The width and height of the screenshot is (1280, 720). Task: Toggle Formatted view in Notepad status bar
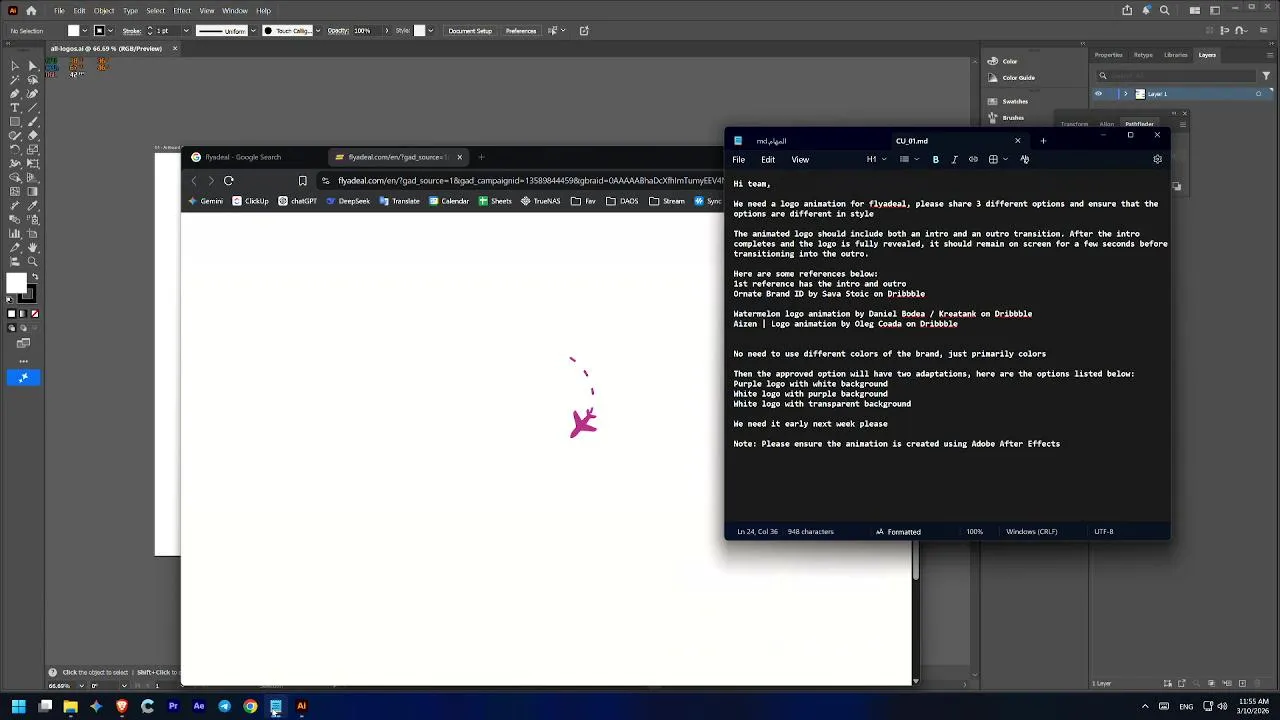[898, 532]
